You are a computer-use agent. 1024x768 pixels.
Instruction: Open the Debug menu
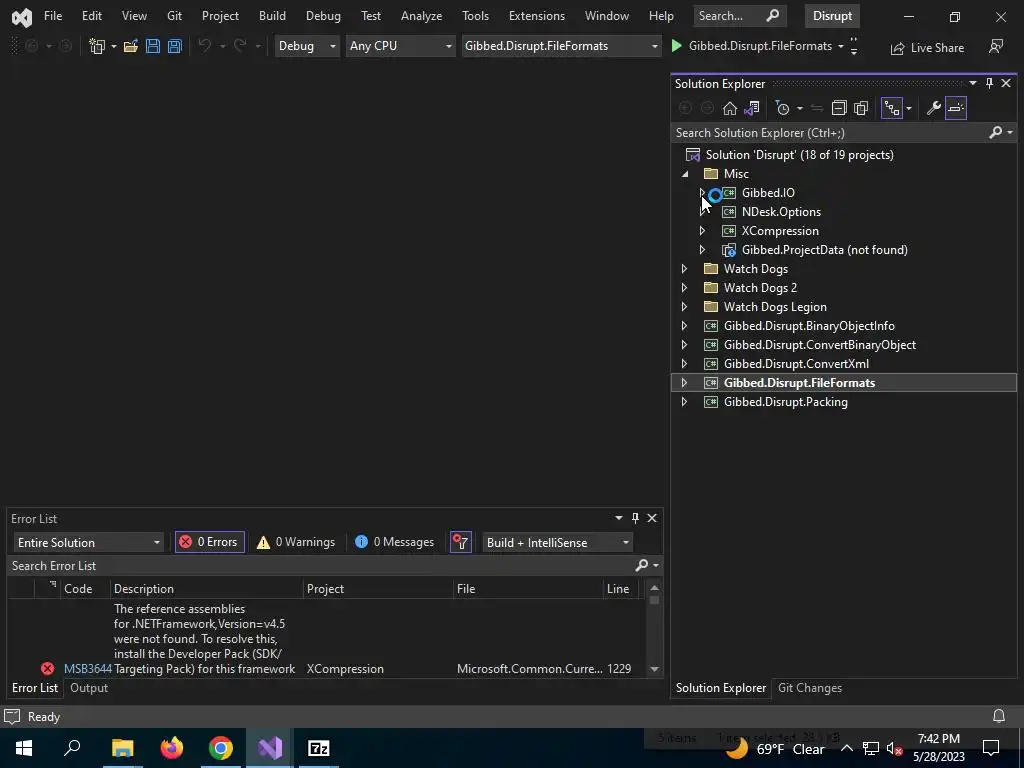click(x=323, y=16)
